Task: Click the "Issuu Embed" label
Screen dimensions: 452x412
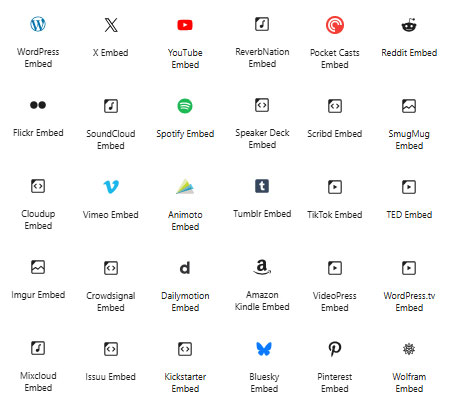Action: [111, 377]
